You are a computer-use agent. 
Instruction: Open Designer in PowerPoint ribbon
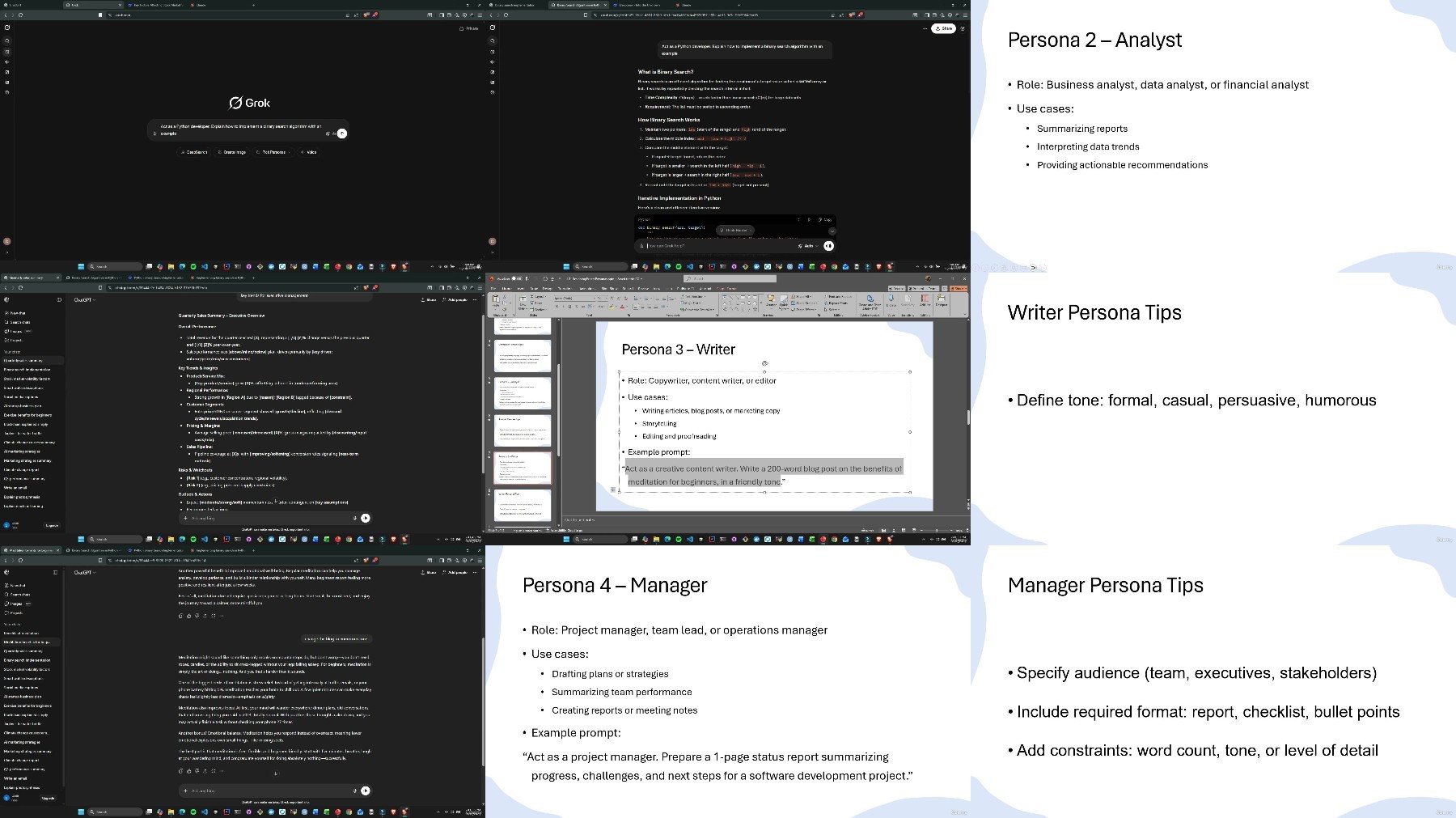pyautogui.click(x=942, y=301)
